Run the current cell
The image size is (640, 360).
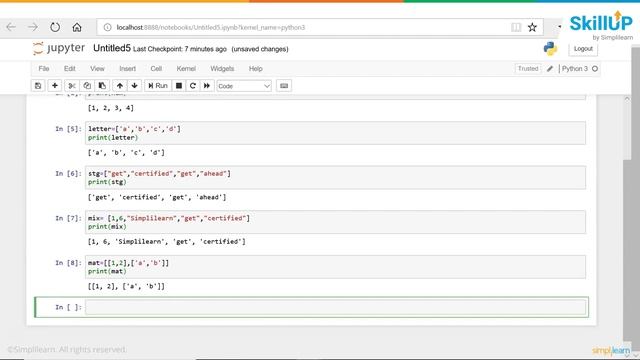[x=158, y=86]
